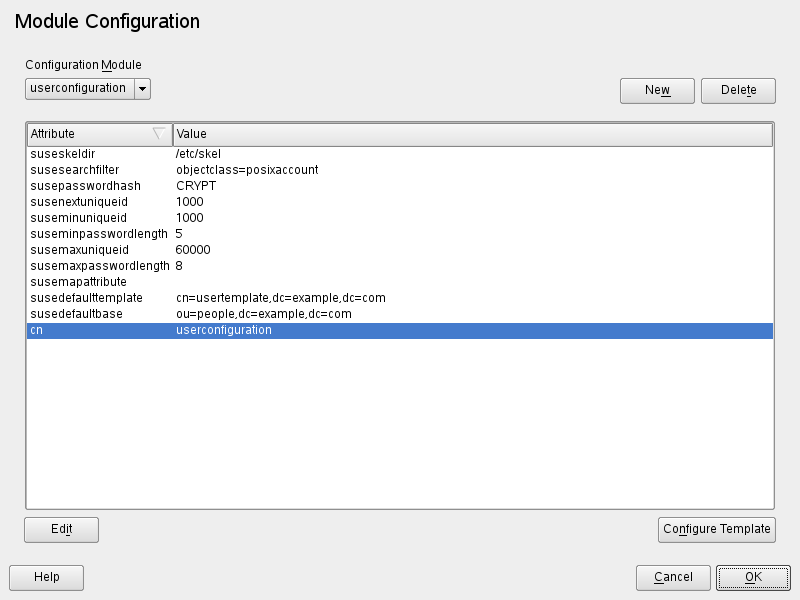Click the userconfiguration combo box field
The height and width of the screenshot is (600, 800).
click(x=79, y=88)
